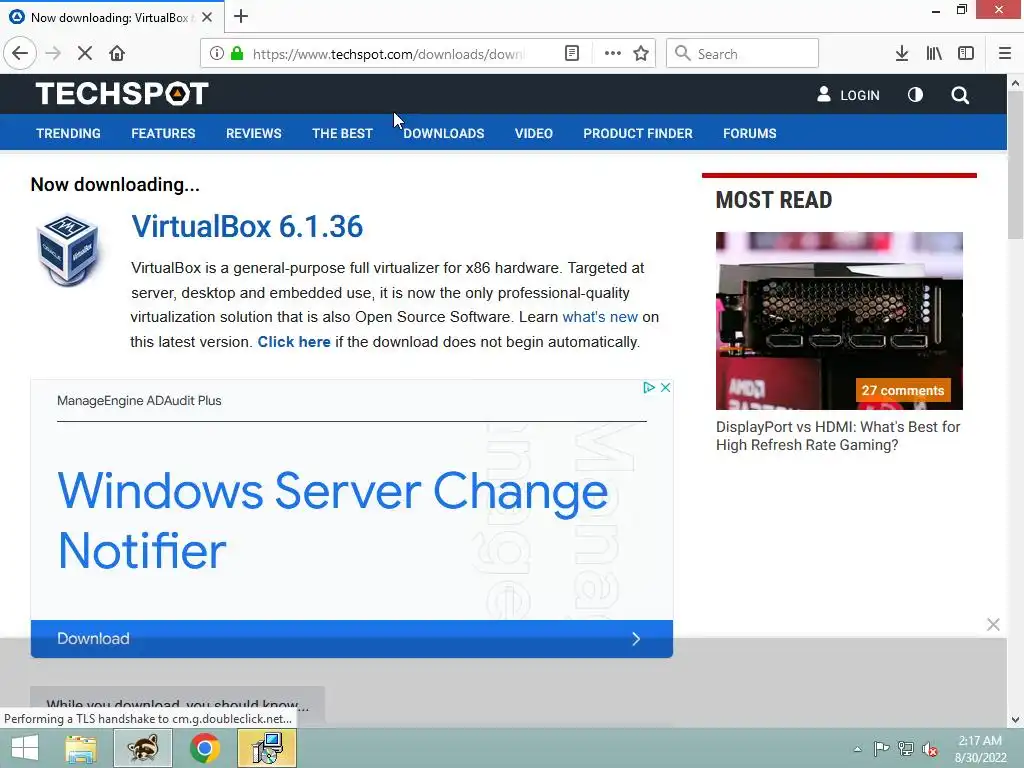The width and height of the screenshot is (1024, 768).
Task: Click the network tray icon
Action: click(x=905, y=749)
